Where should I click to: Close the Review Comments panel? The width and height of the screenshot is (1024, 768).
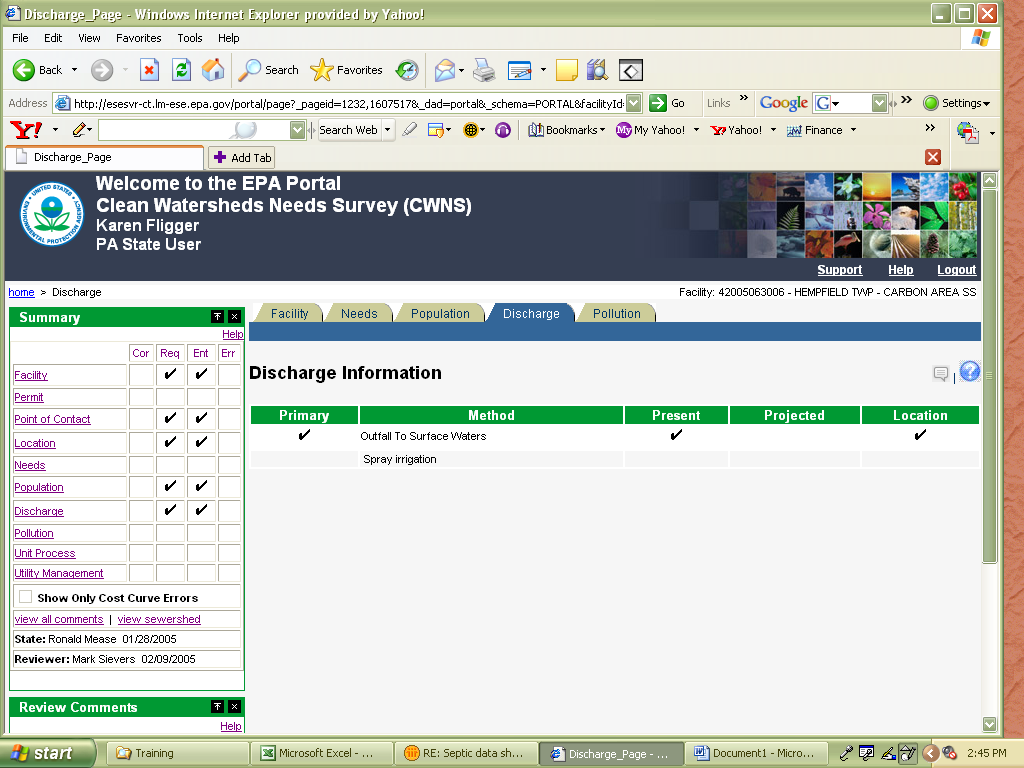[x=234, y=707]
